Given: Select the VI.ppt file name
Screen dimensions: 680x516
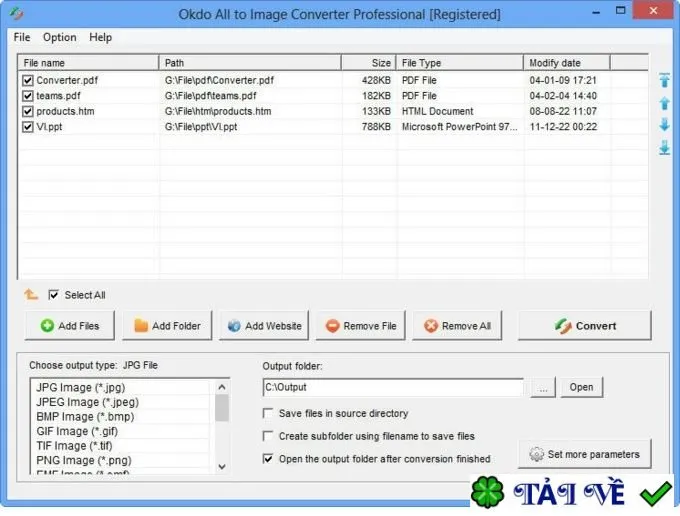Looking at the screenshot, I should tap(49, 127).
